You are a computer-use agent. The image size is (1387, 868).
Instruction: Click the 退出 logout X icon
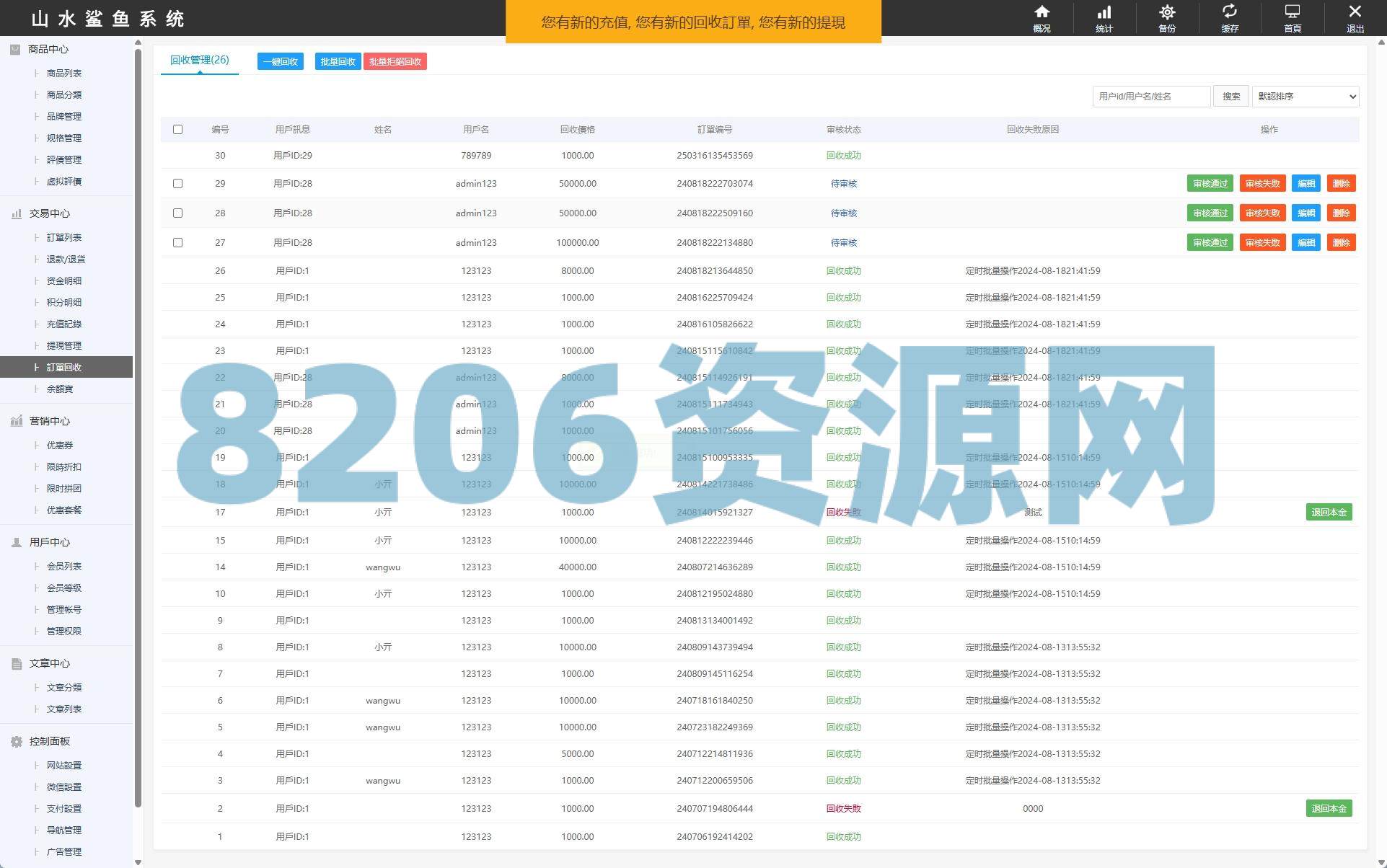1355,12
